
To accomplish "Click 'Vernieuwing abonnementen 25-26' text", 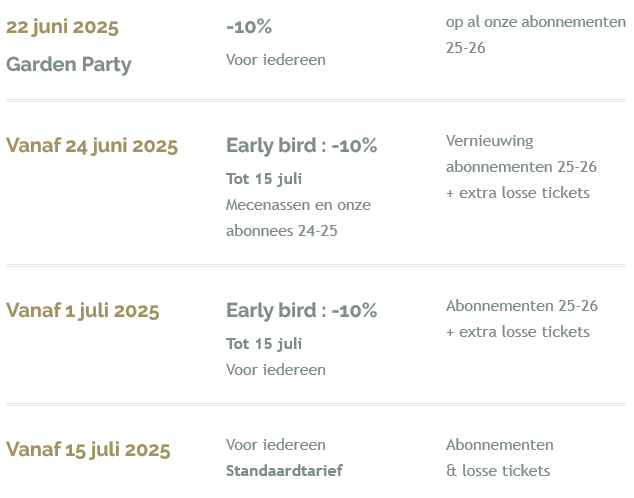I will click(521, 153).
